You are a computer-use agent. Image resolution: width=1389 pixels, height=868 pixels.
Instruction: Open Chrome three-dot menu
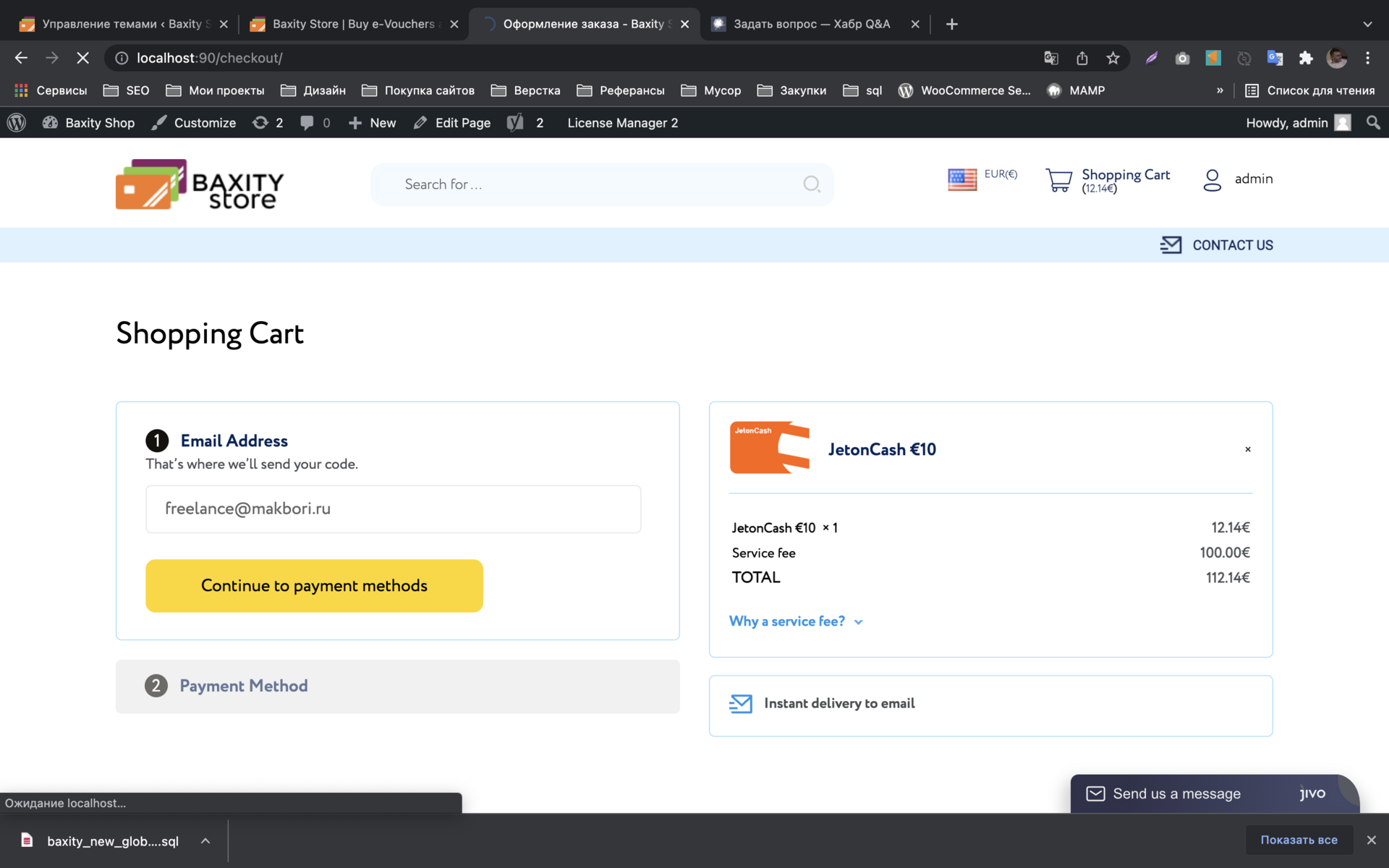[1367, 58]
